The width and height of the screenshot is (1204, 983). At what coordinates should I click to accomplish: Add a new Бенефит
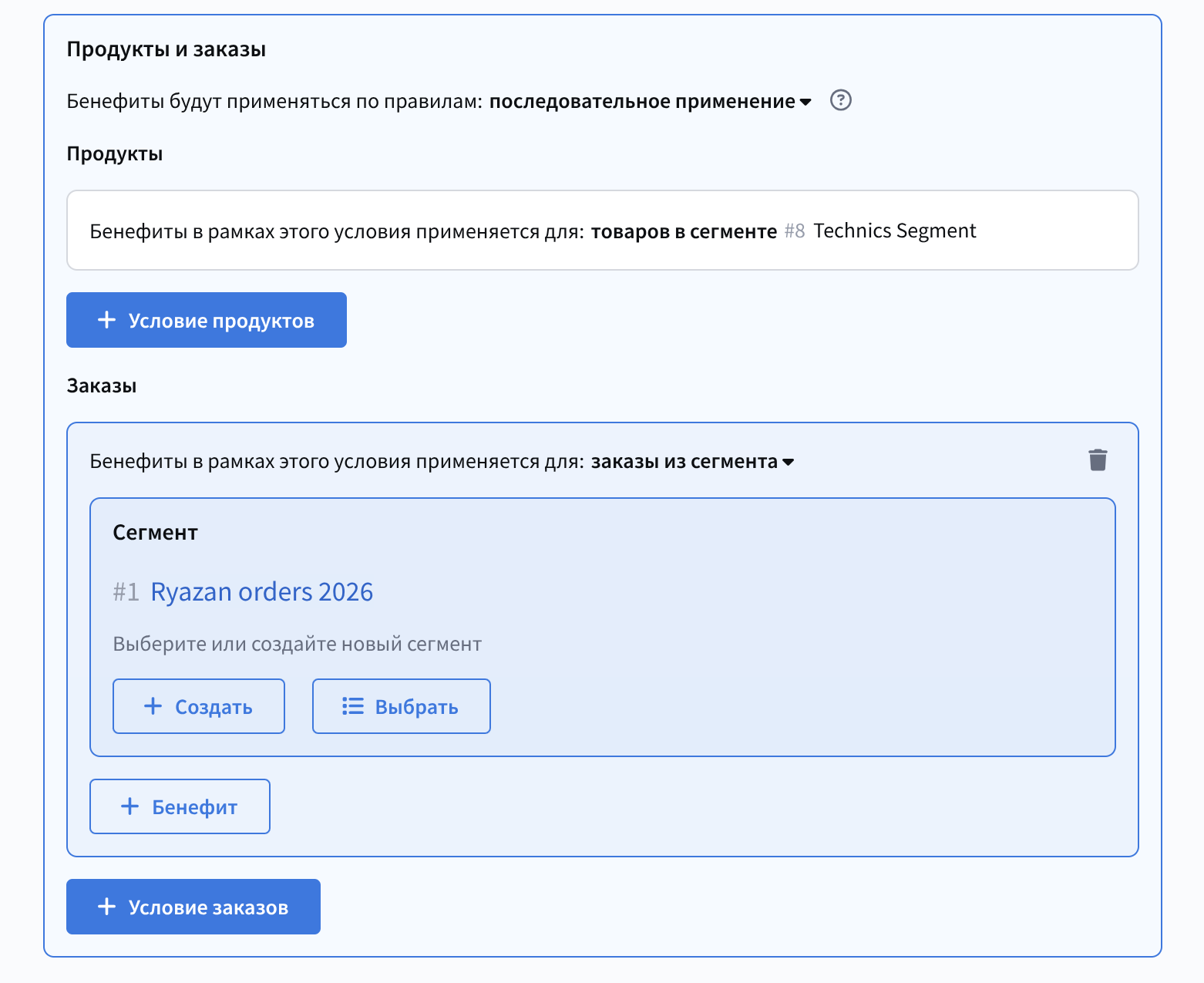coord(180,806)
